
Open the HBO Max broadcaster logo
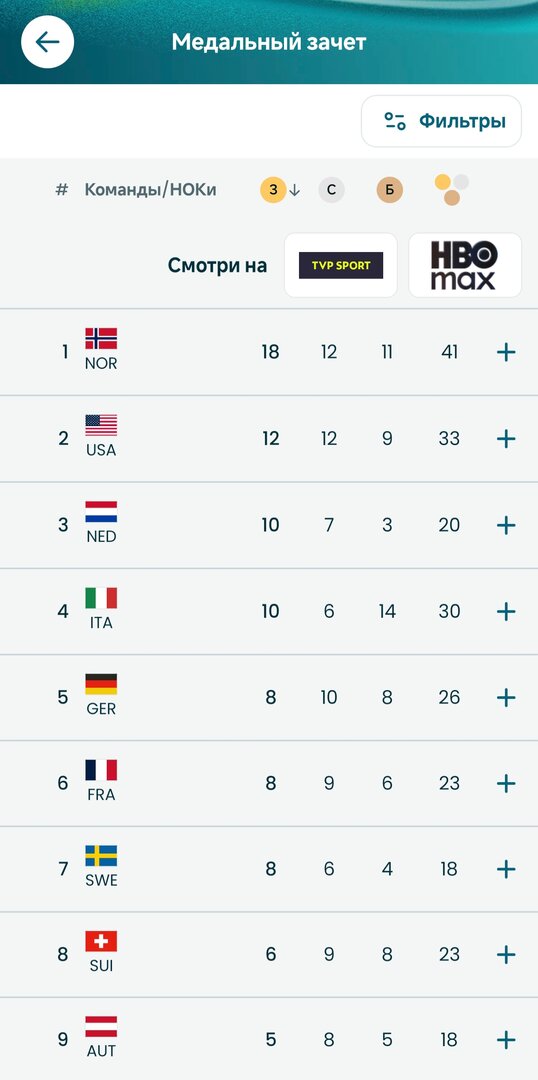click(x=465, y=265)
